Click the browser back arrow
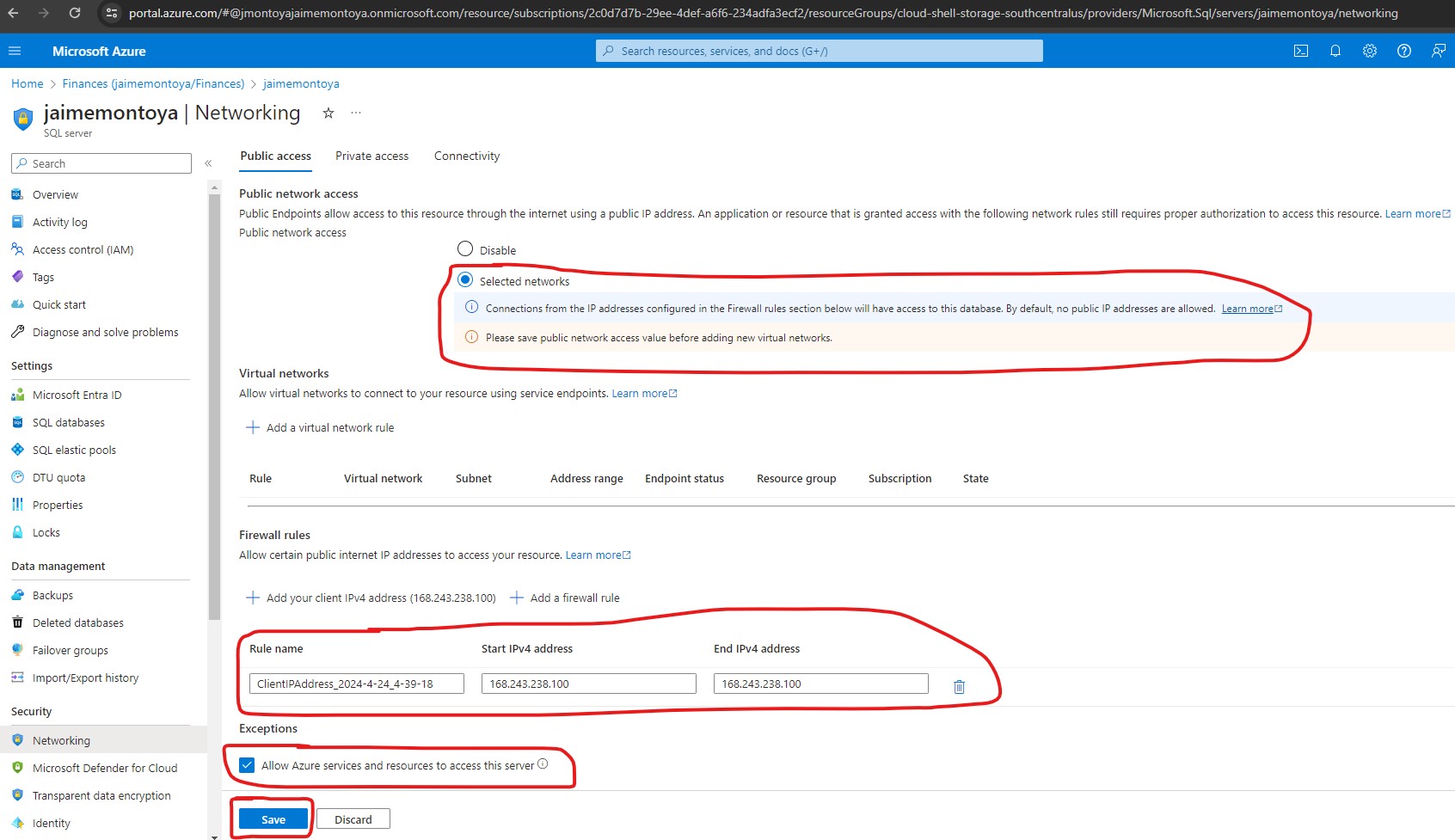This screenshot has width=1455, height=840. coord(13,13)
